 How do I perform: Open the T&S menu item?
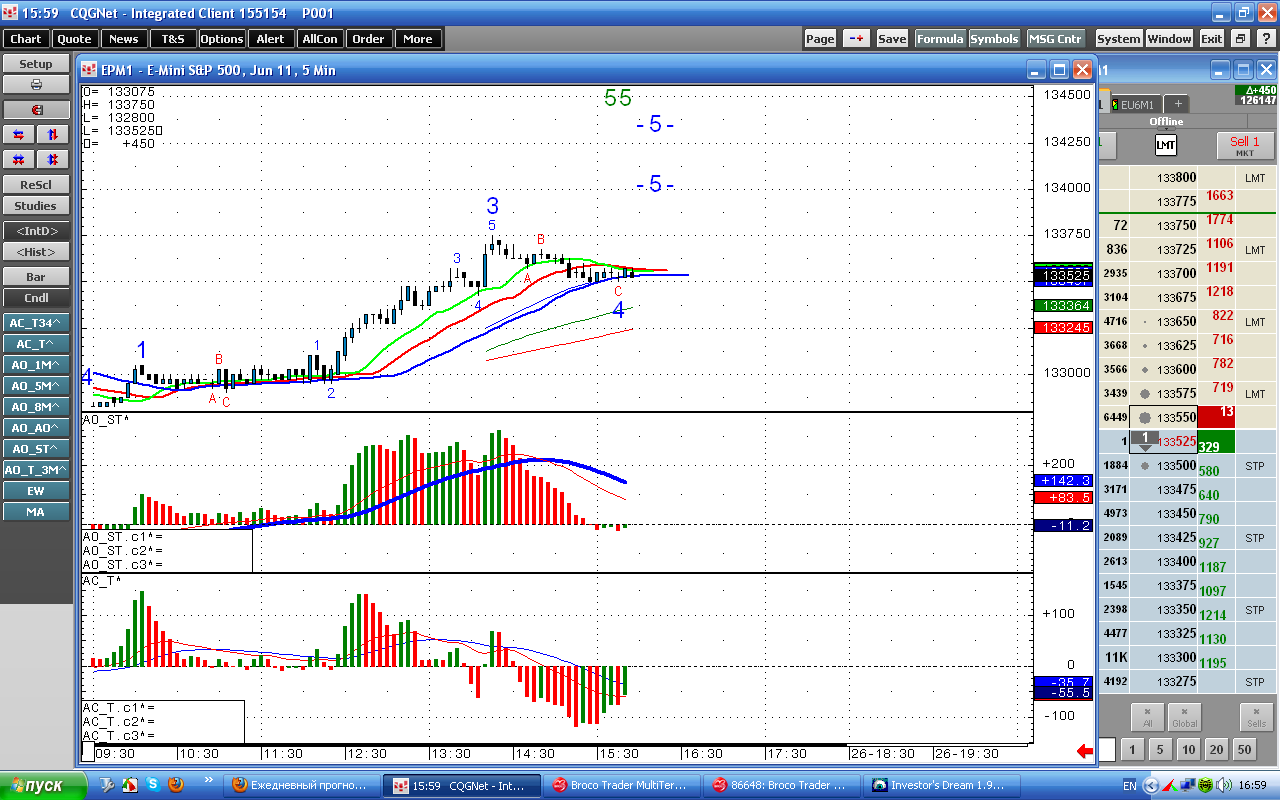pyautogui.click(x=173, y=39)
